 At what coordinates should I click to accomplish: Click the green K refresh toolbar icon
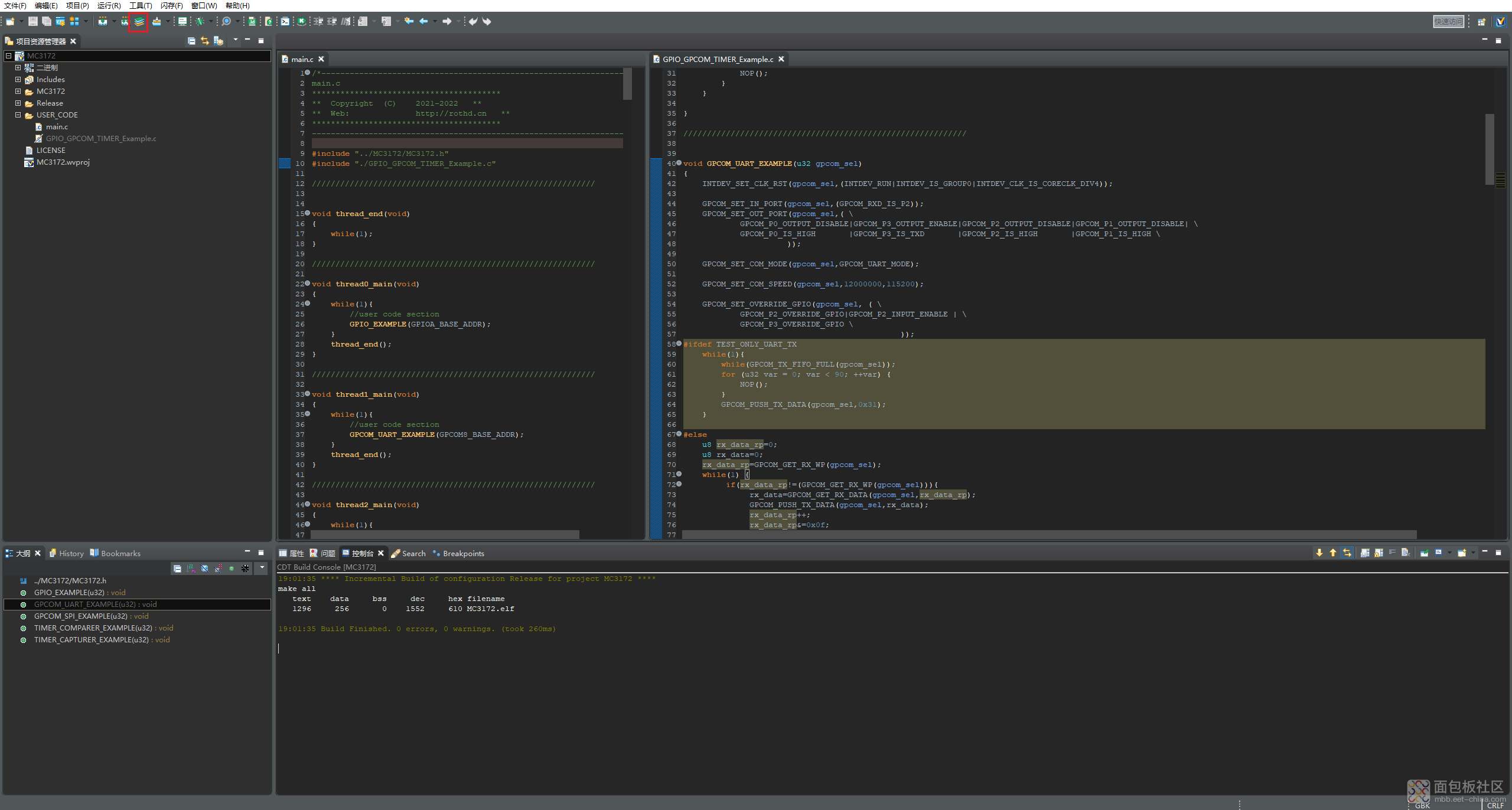point(302,21)
